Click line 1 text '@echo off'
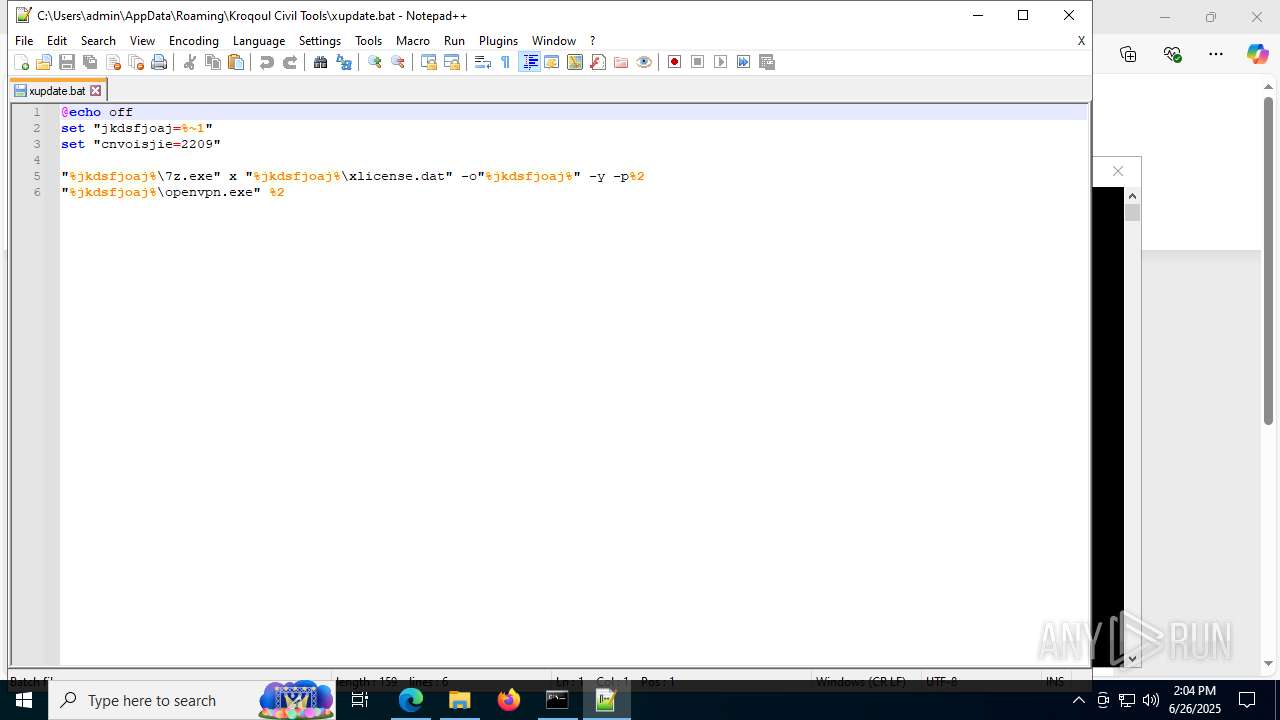1280x720 pixels. (x=97, y=112)
